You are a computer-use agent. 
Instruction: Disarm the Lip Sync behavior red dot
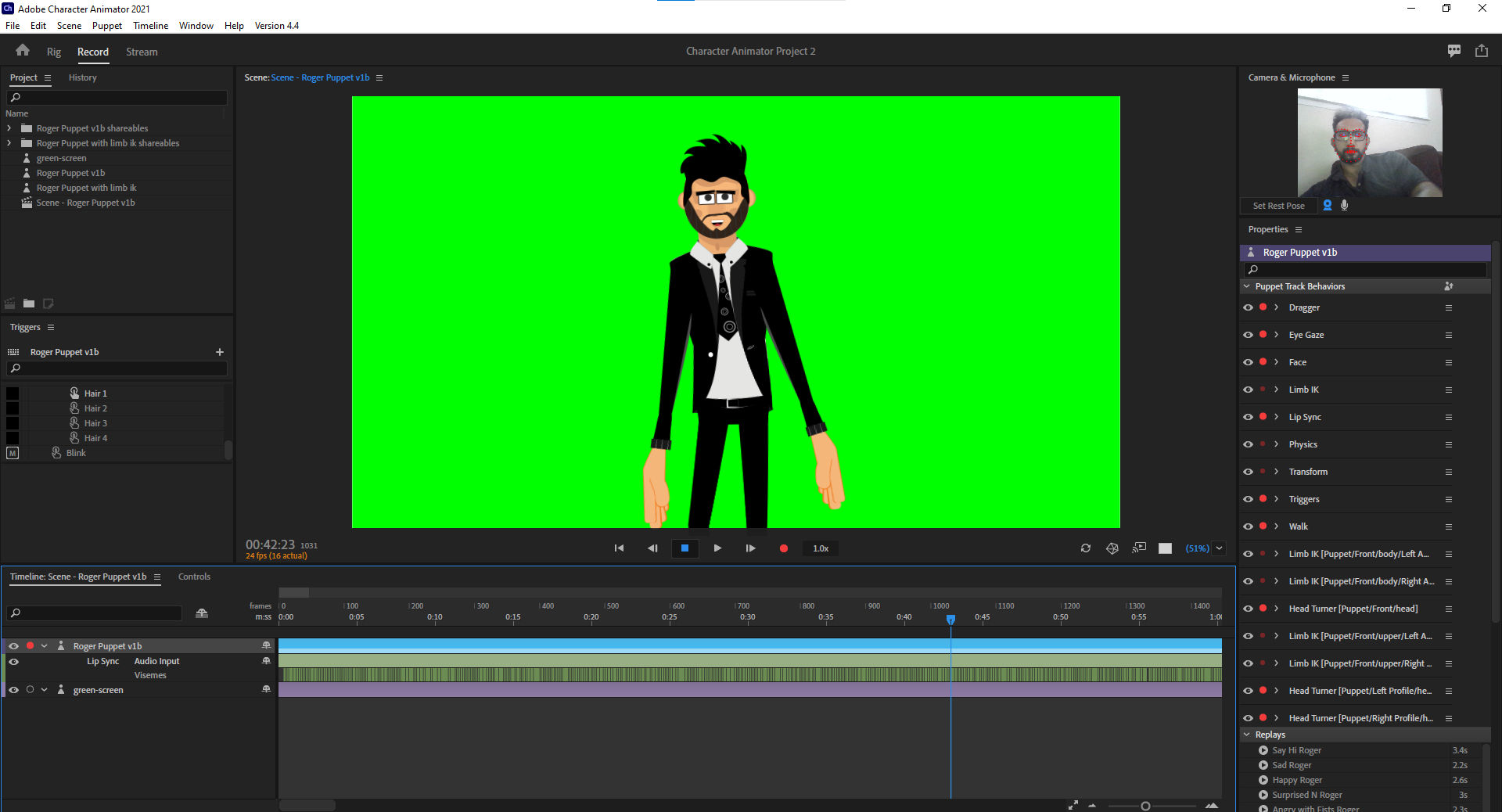1263,417
